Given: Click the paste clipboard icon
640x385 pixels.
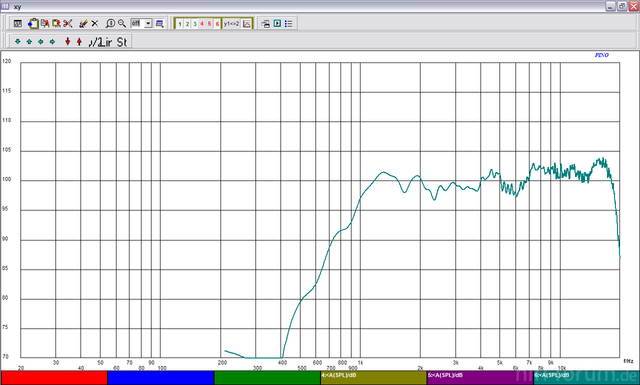Looking at the screenshot, I should coord(33,23).
